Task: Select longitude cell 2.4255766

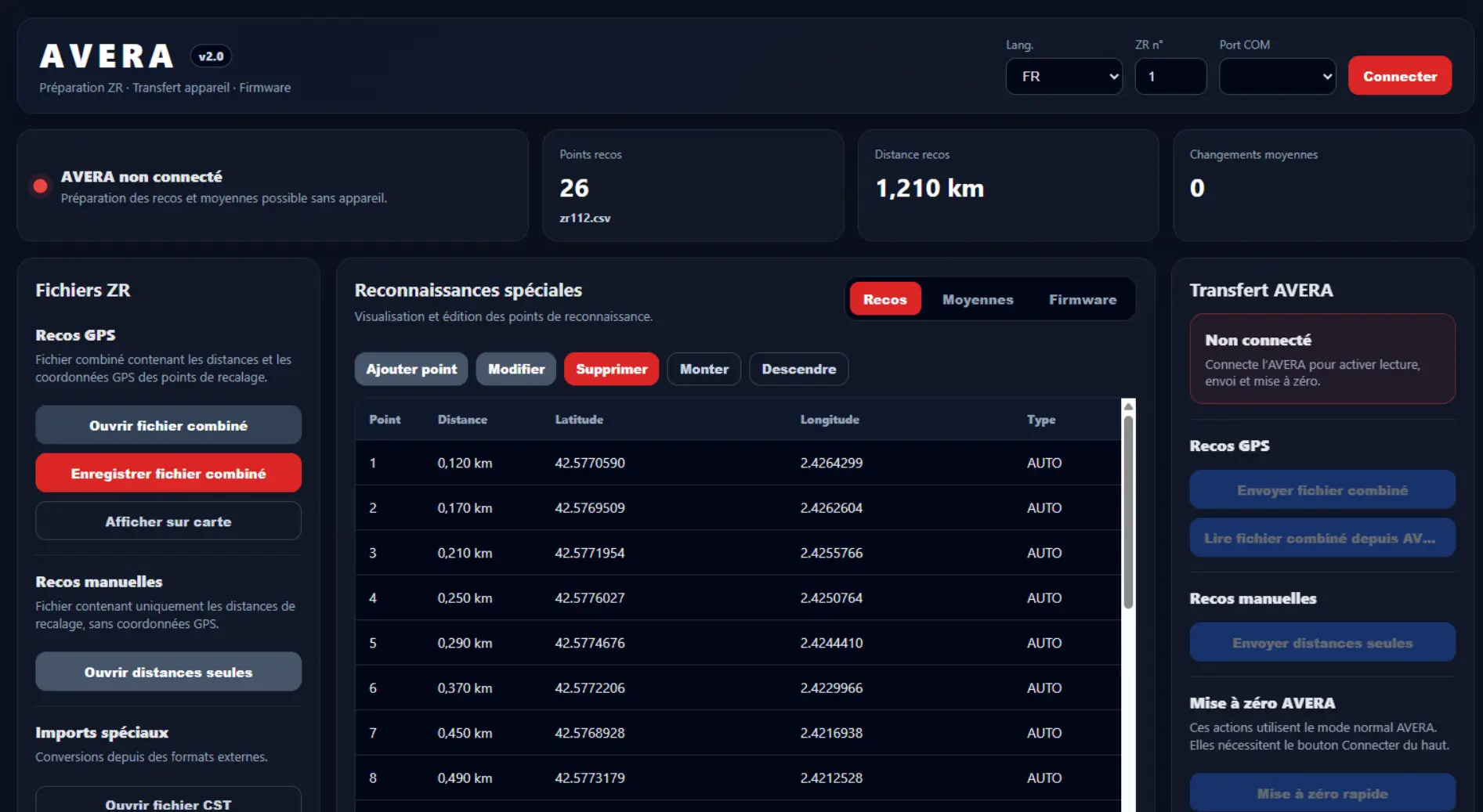Action: [831, 553]
